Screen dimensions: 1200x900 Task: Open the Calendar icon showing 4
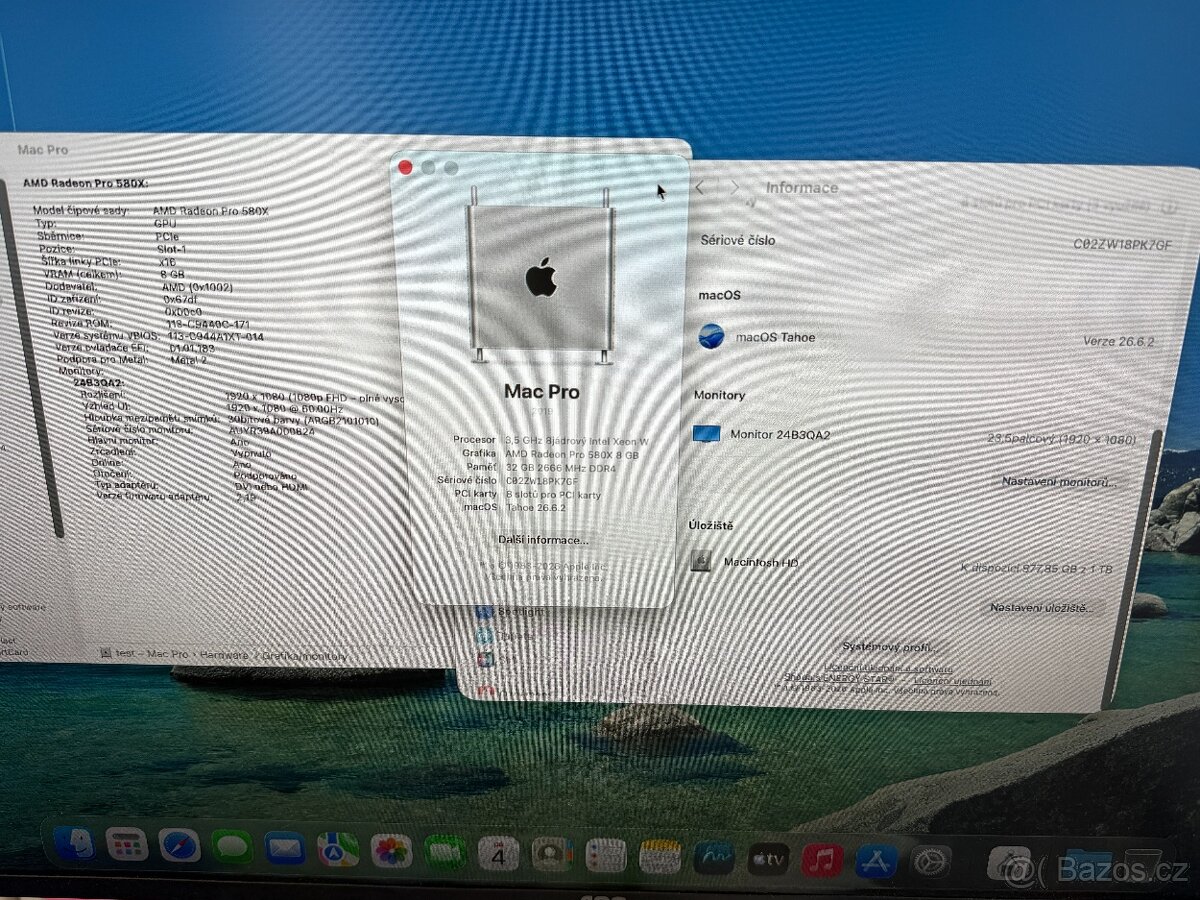(498, 853)
